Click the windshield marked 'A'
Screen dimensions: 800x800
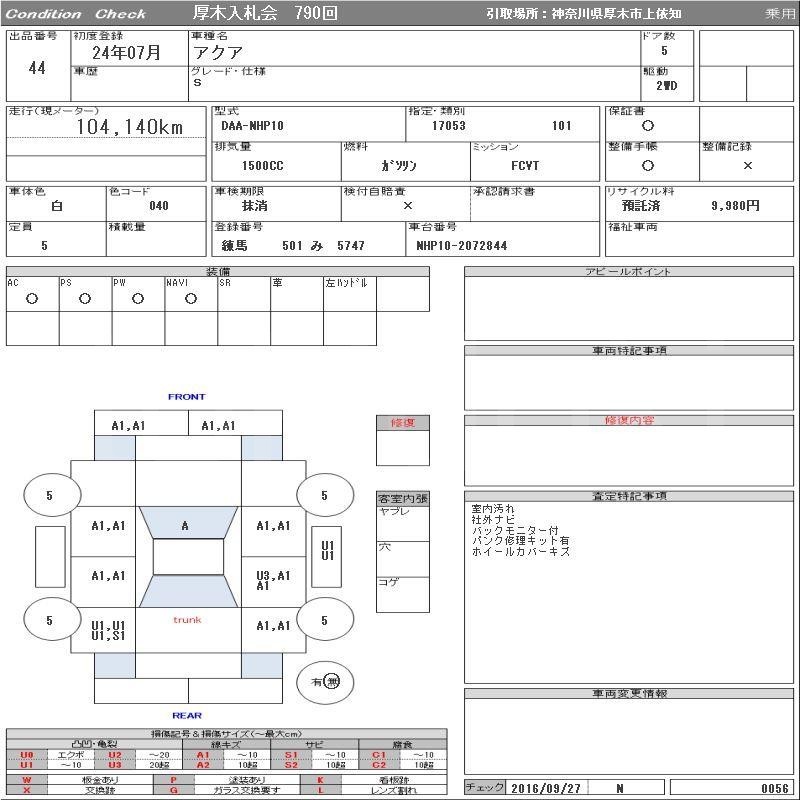click(188, 522)
